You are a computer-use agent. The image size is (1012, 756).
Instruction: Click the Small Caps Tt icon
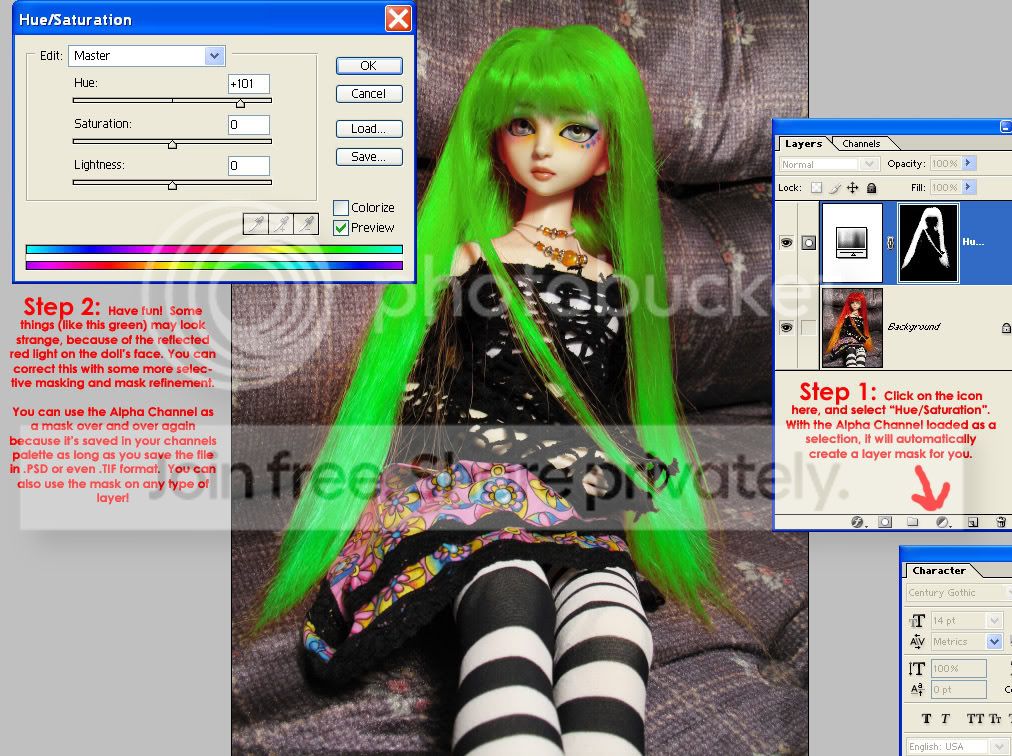coord(996,719)
